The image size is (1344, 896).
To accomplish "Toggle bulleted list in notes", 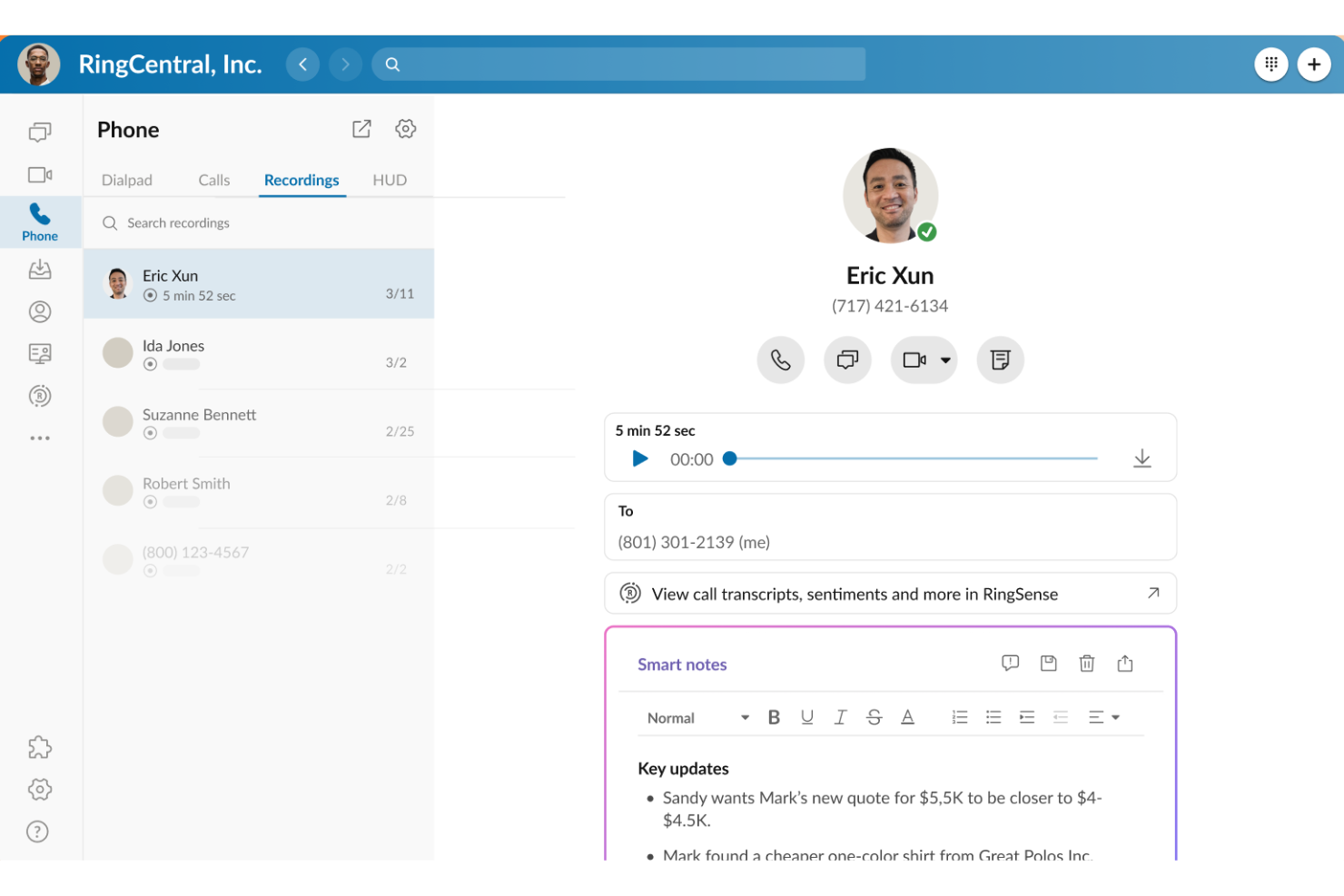I will tap(993, 718).
